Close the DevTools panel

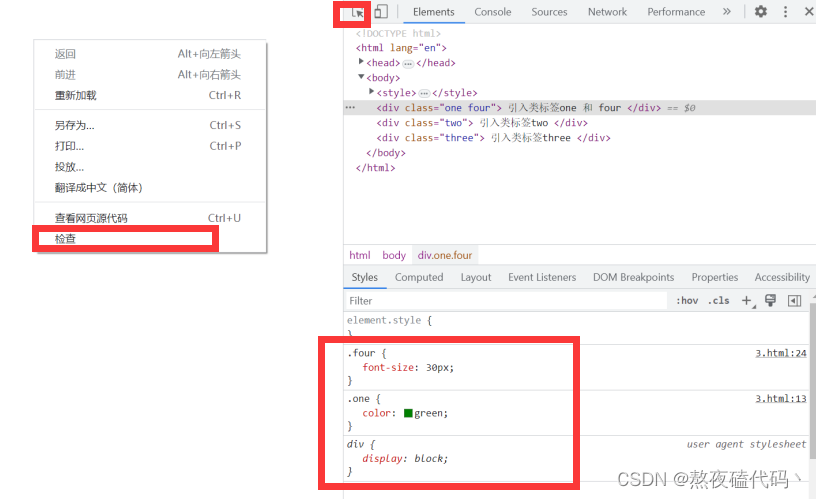pyautogui.click(x=809, y=11)
